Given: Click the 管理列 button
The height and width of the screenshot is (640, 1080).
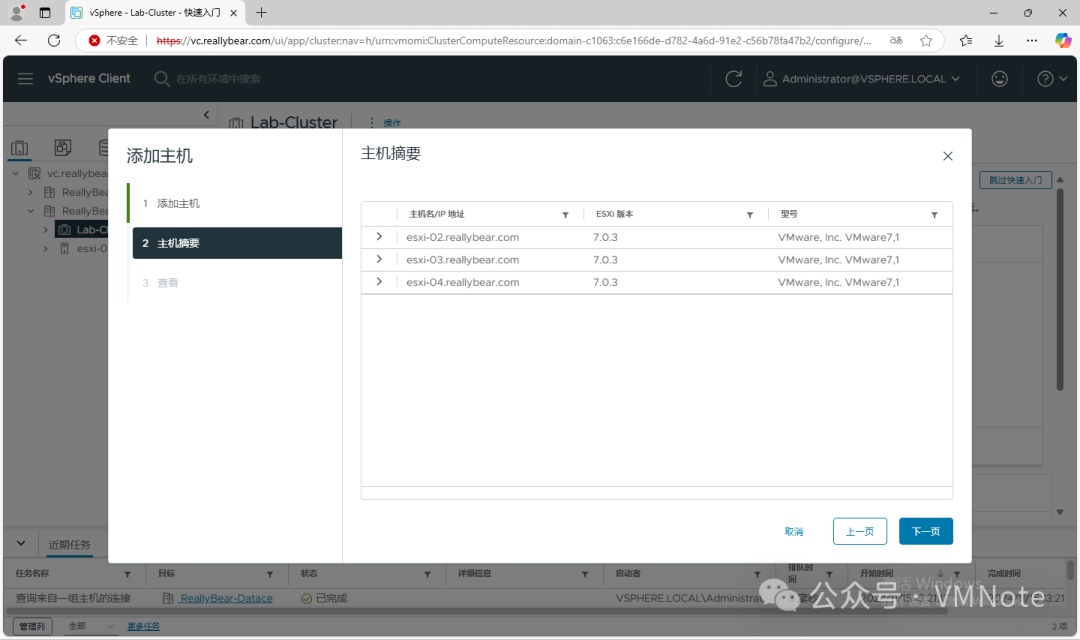Looking at the screenshot, I should (32, 626).
